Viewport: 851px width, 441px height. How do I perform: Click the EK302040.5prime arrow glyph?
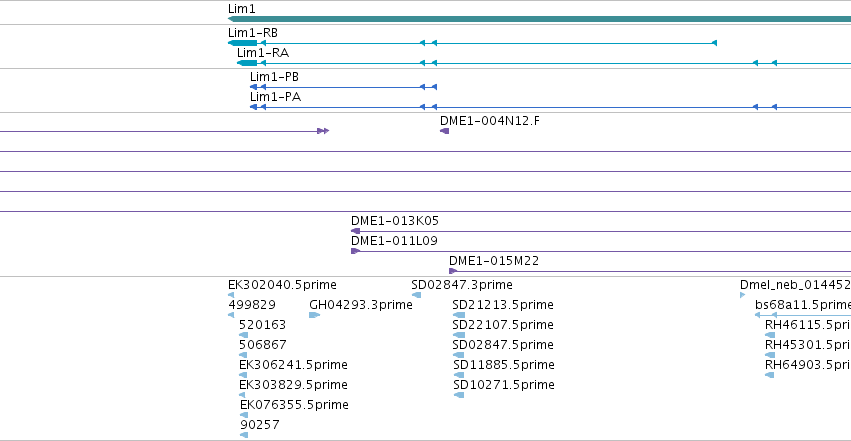(231, 295)
